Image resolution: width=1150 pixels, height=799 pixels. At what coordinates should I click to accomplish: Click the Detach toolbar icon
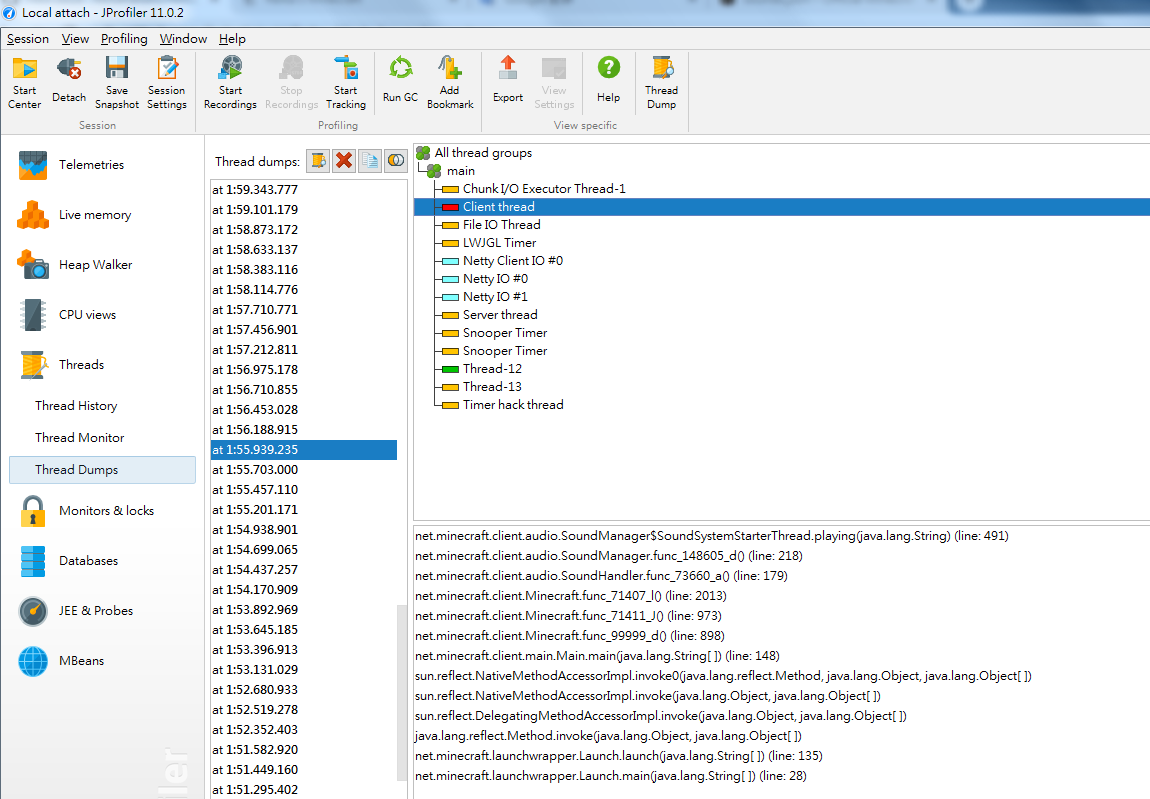[x=69, y=81]
